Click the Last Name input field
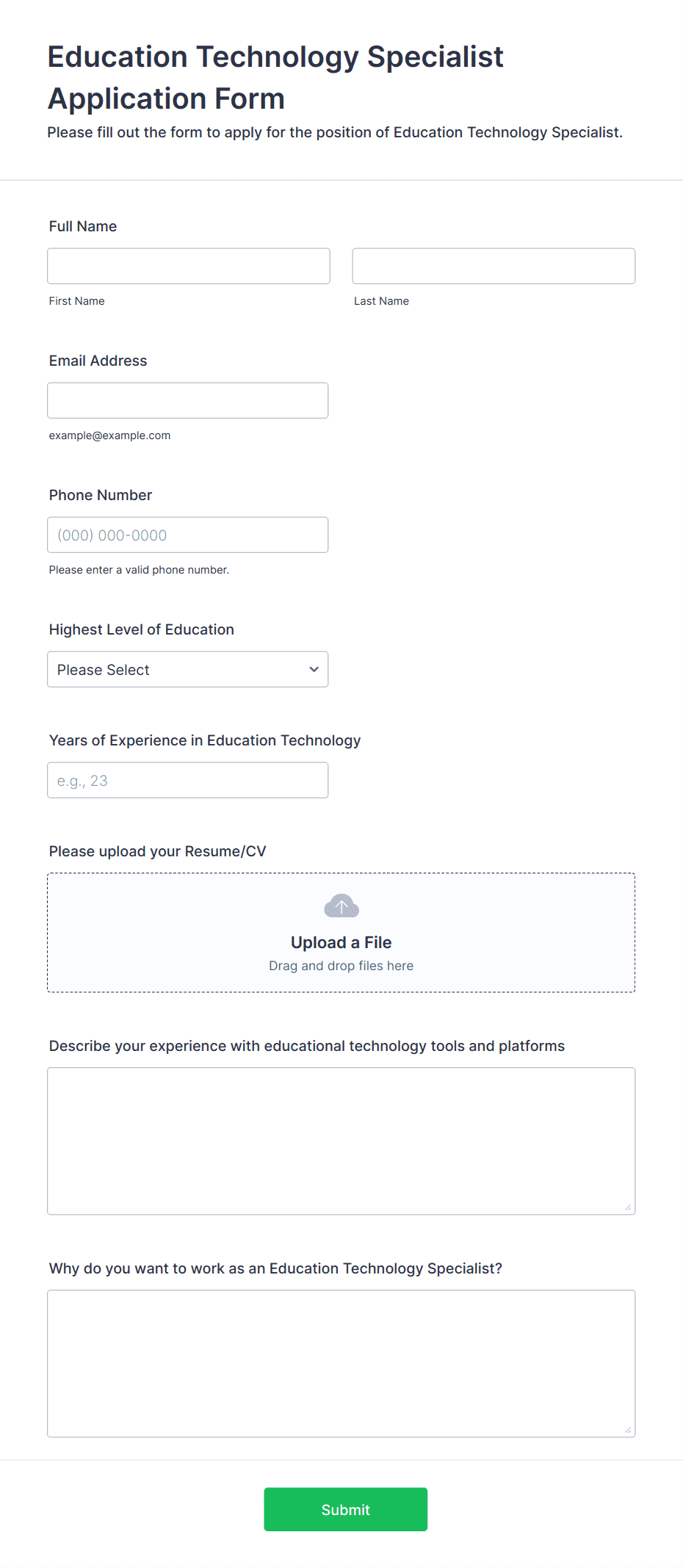683x1568 pixels. [x=494, y=266]
